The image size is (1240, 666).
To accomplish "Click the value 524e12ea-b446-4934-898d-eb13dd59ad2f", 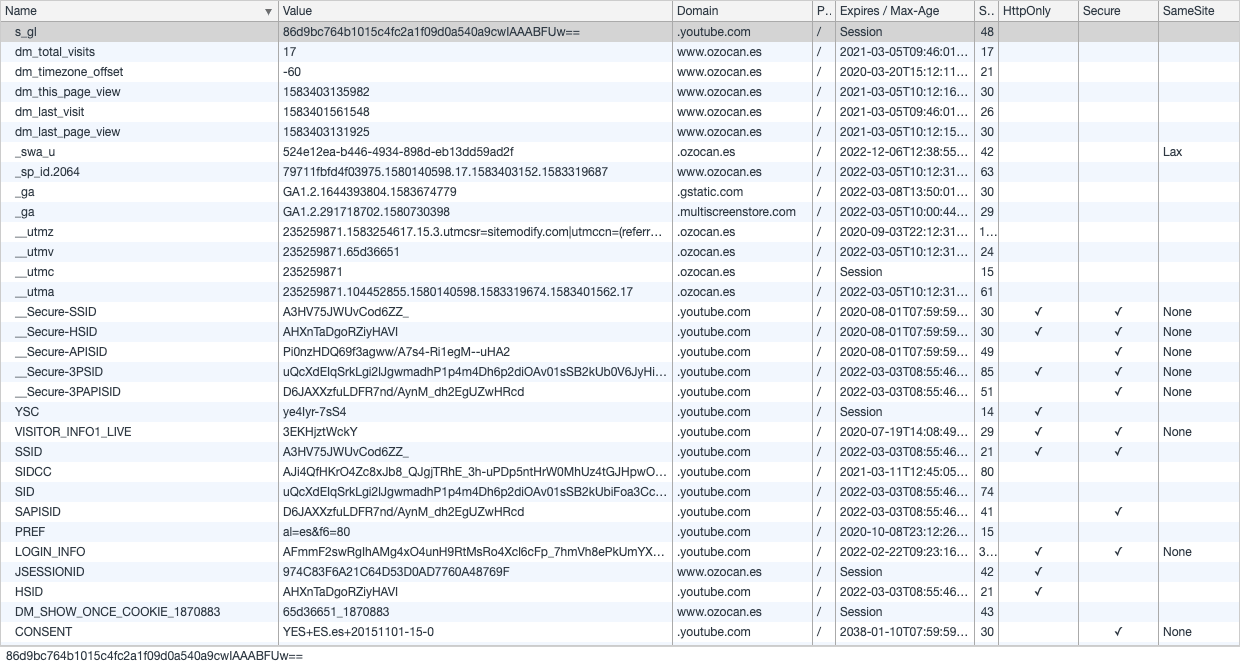I will pos(398,152).
